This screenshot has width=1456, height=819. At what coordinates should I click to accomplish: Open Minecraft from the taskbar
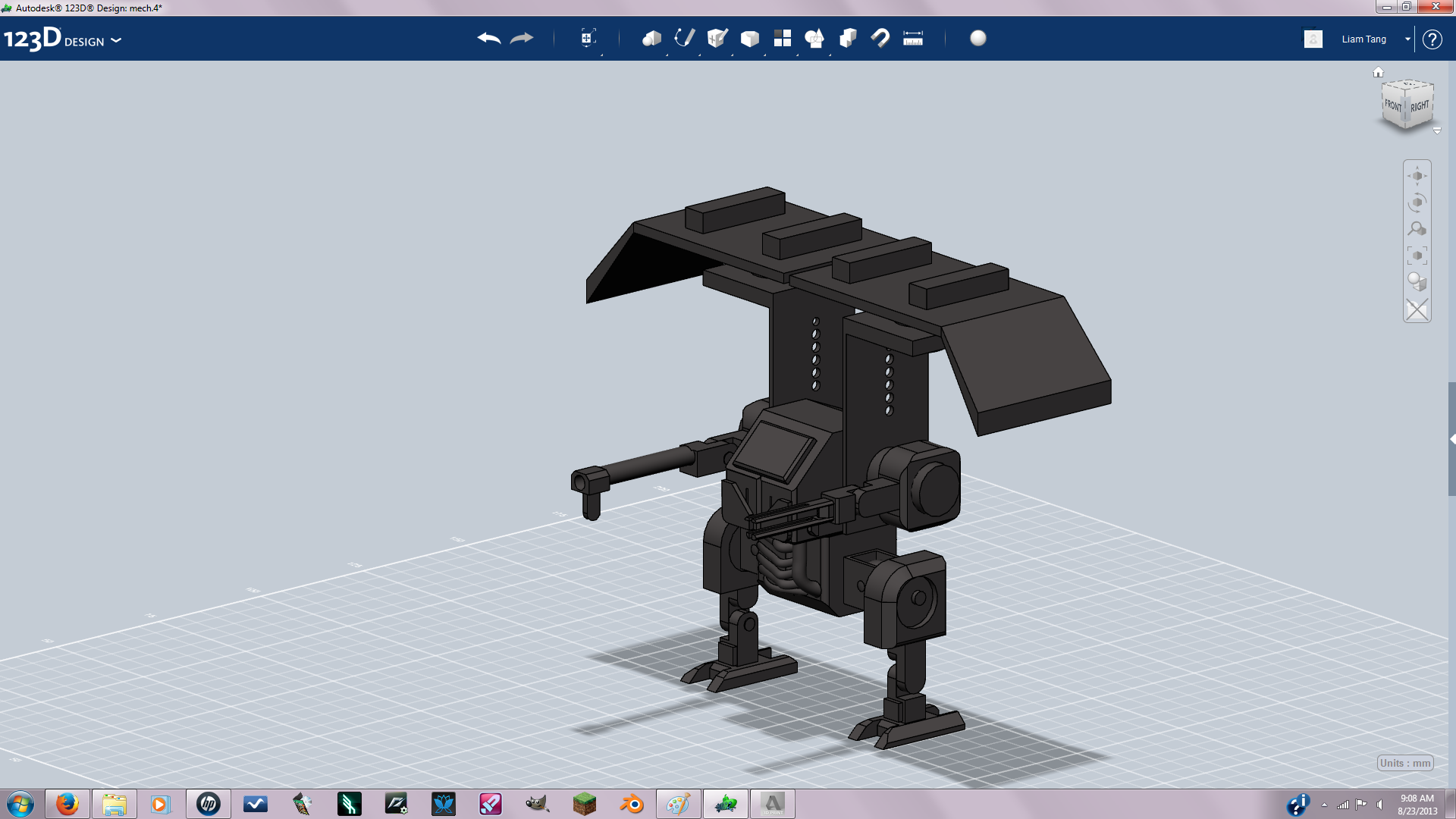click(585, 804)
